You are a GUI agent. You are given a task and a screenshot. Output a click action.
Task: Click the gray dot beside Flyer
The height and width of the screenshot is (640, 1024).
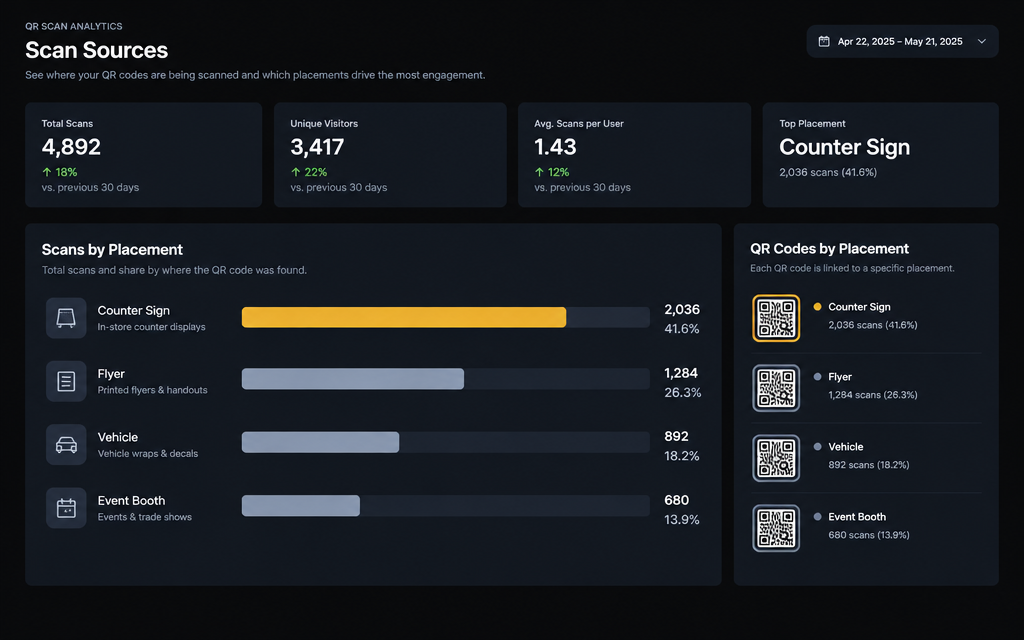click(x=817, y=376)
